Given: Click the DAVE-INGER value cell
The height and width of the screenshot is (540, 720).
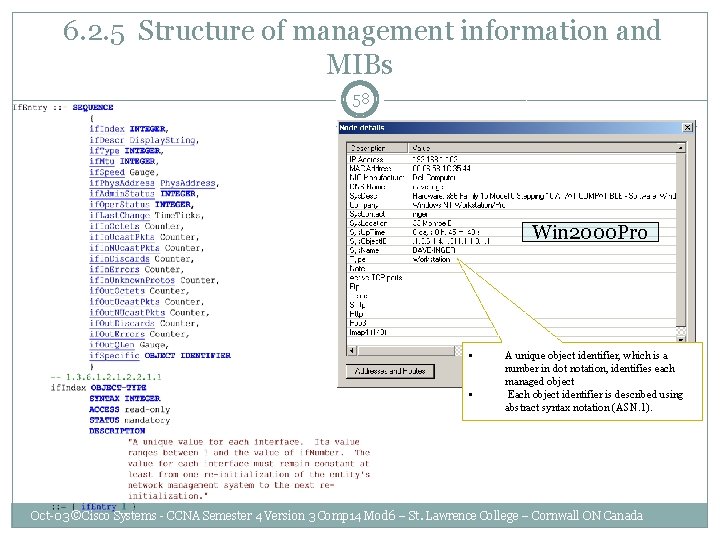Looking at the screenshot, I should [434, 250].
